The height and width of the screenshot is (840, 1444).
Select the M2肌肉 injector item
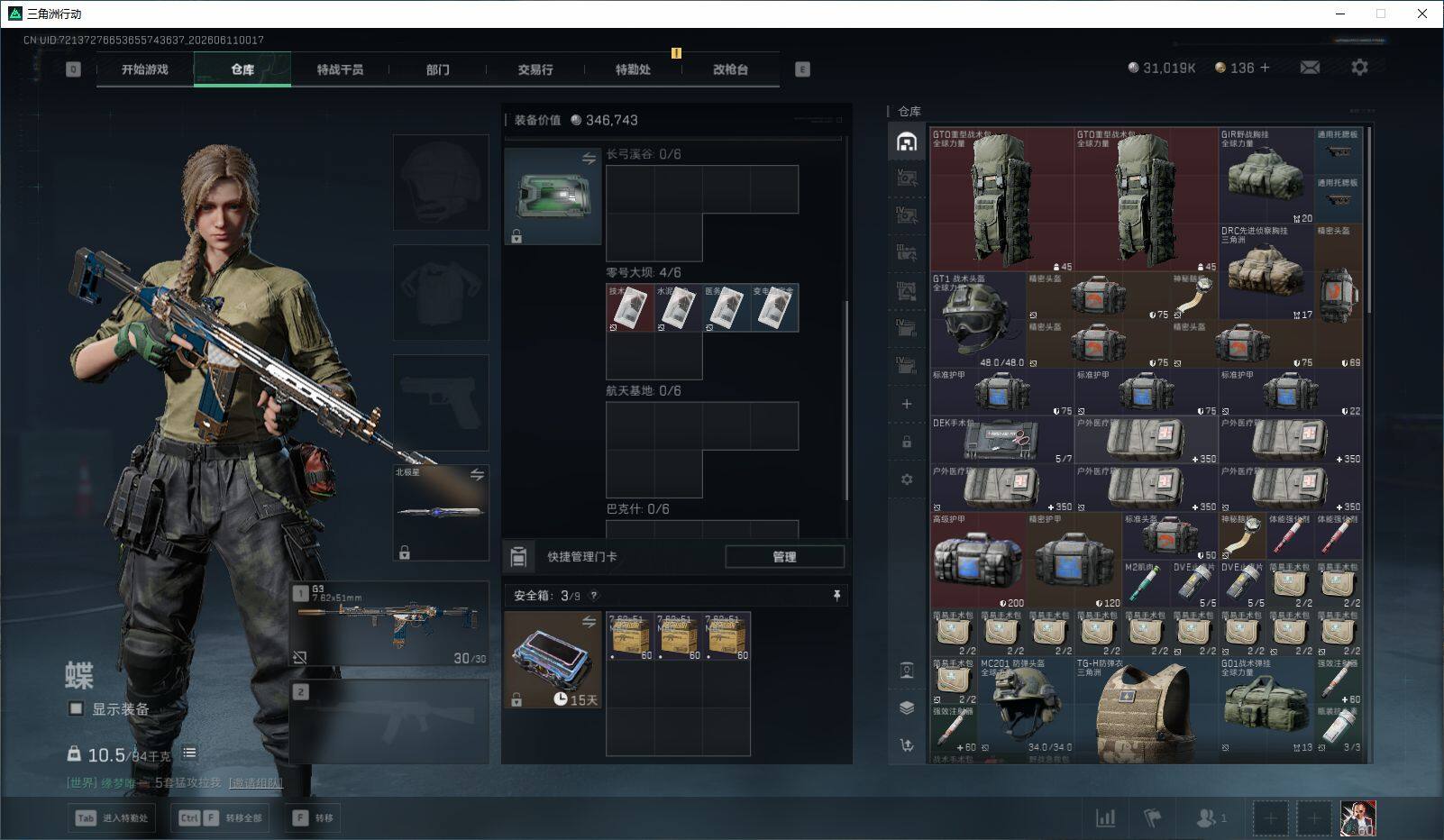(x=1146, y=585)
